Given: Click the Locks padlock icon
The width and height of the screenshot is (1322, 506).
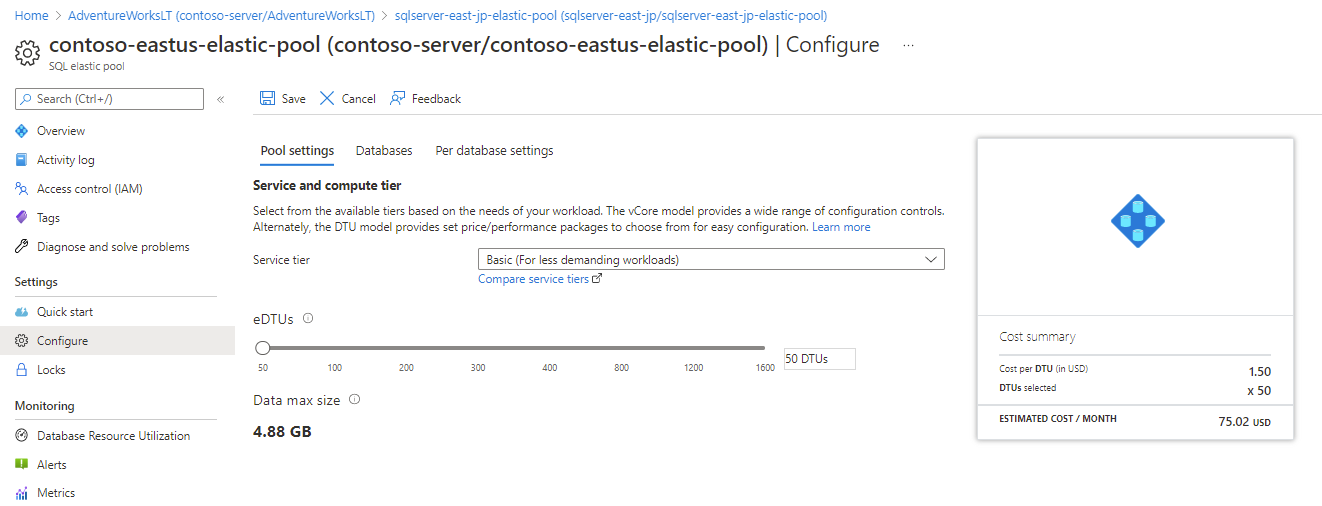Looking at the screenshot, I should tap(22, 370).
